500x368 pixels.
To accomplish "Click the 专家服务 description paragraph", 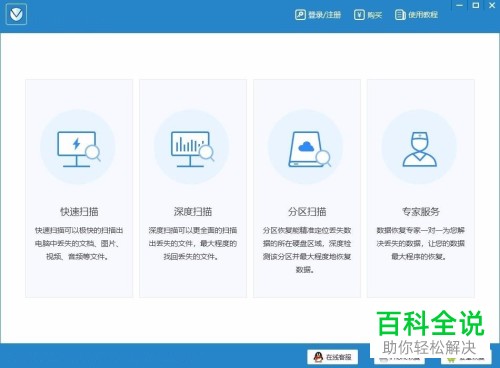I will (420, 243).
